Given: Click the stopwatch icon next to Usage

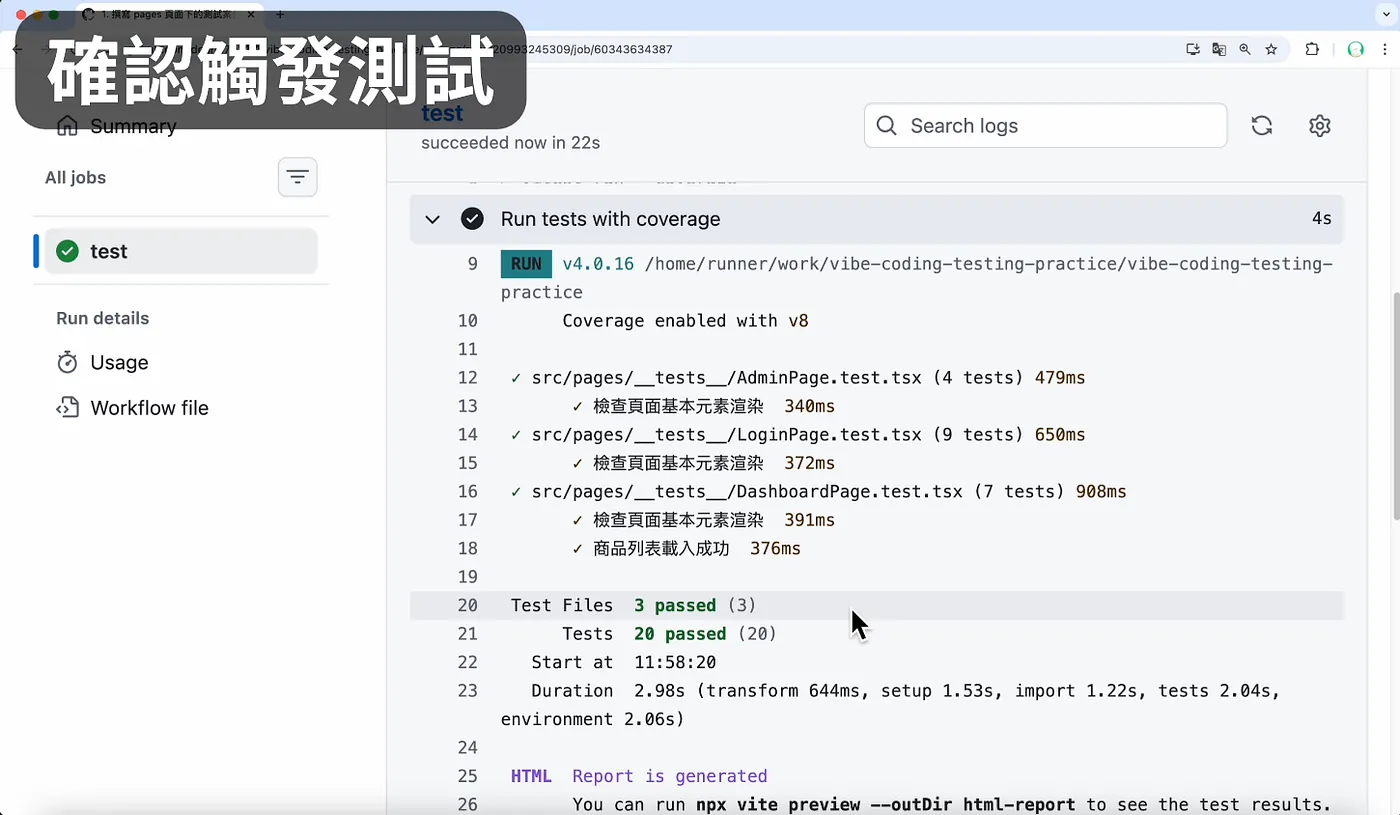Looking at the screenshot, I should [67, 362].
